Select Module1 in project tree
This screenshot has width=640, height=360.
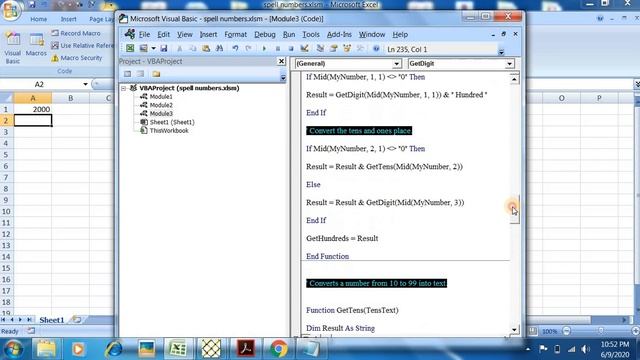(x=161, y=97)
